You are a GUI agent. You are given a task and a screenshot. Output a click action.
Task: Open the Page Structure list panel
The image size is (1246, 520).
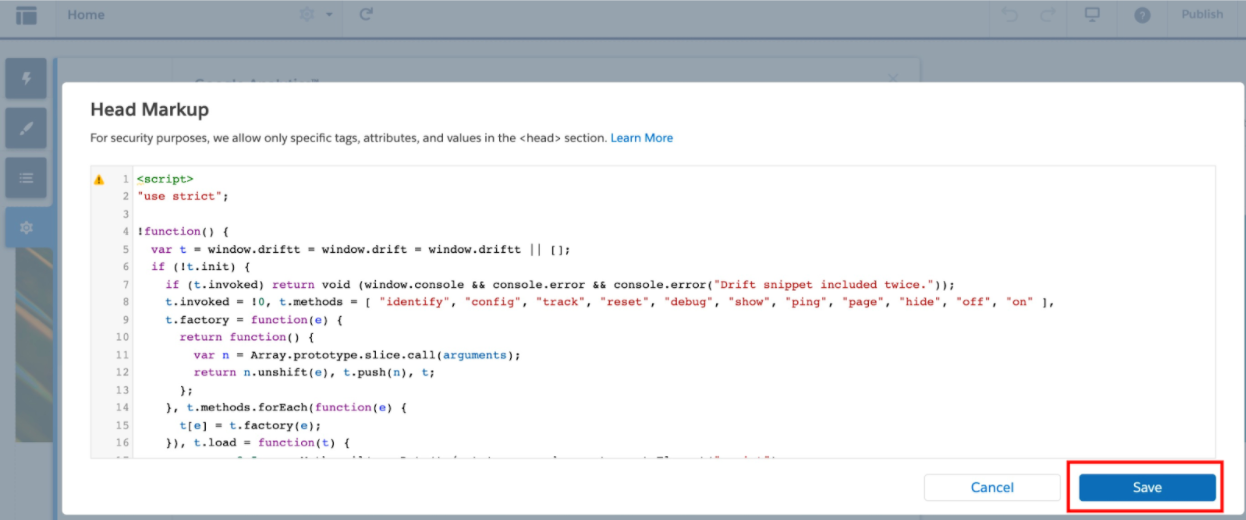[x=26, y=178]
